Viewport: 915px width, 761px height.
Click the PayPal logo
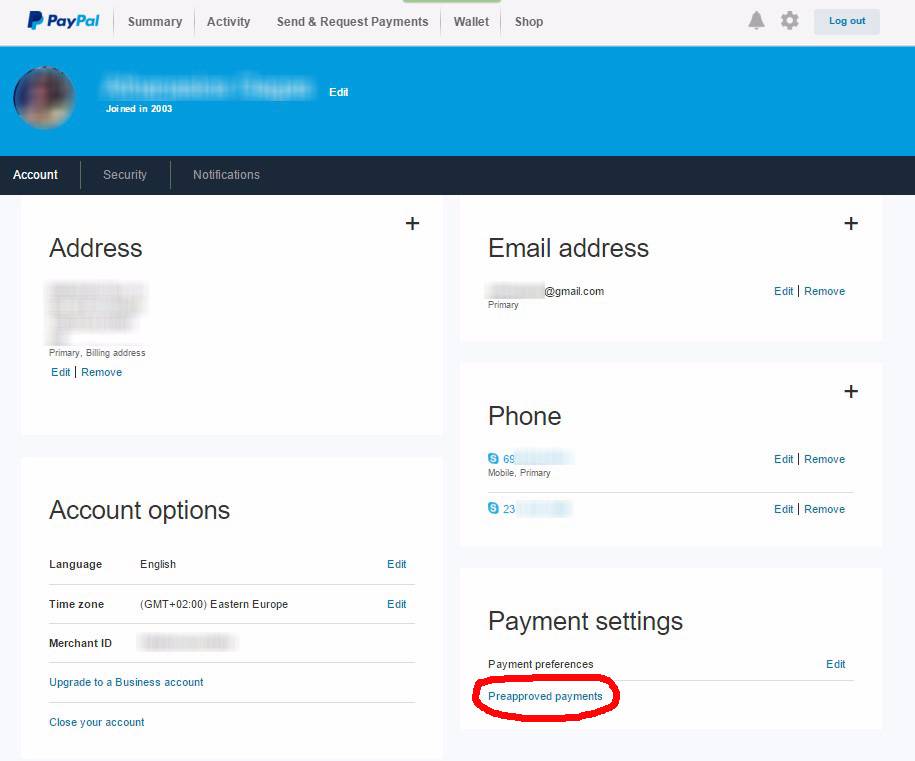63,20
